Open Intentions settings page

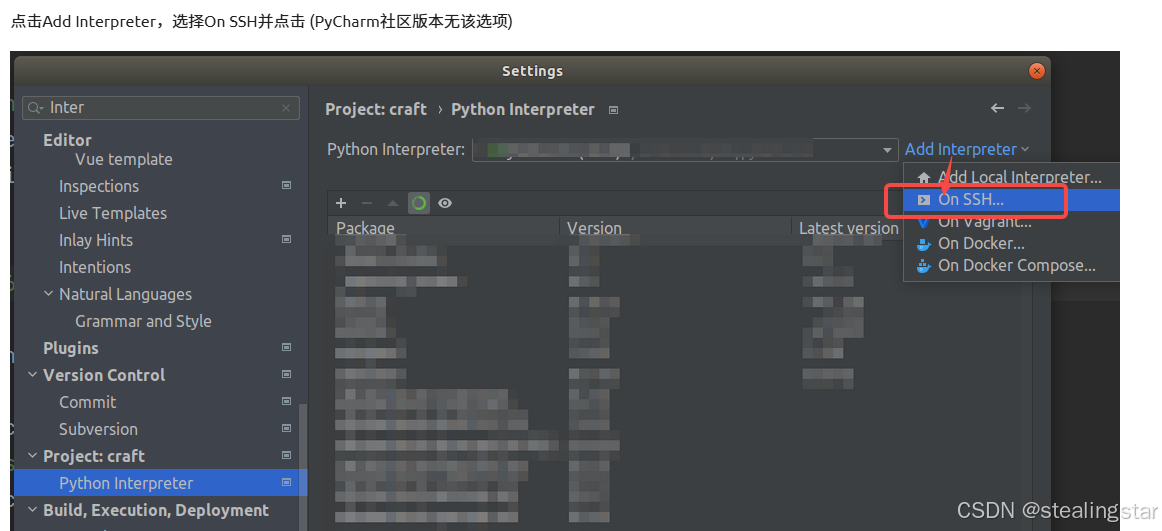click(x=95, y=267)
